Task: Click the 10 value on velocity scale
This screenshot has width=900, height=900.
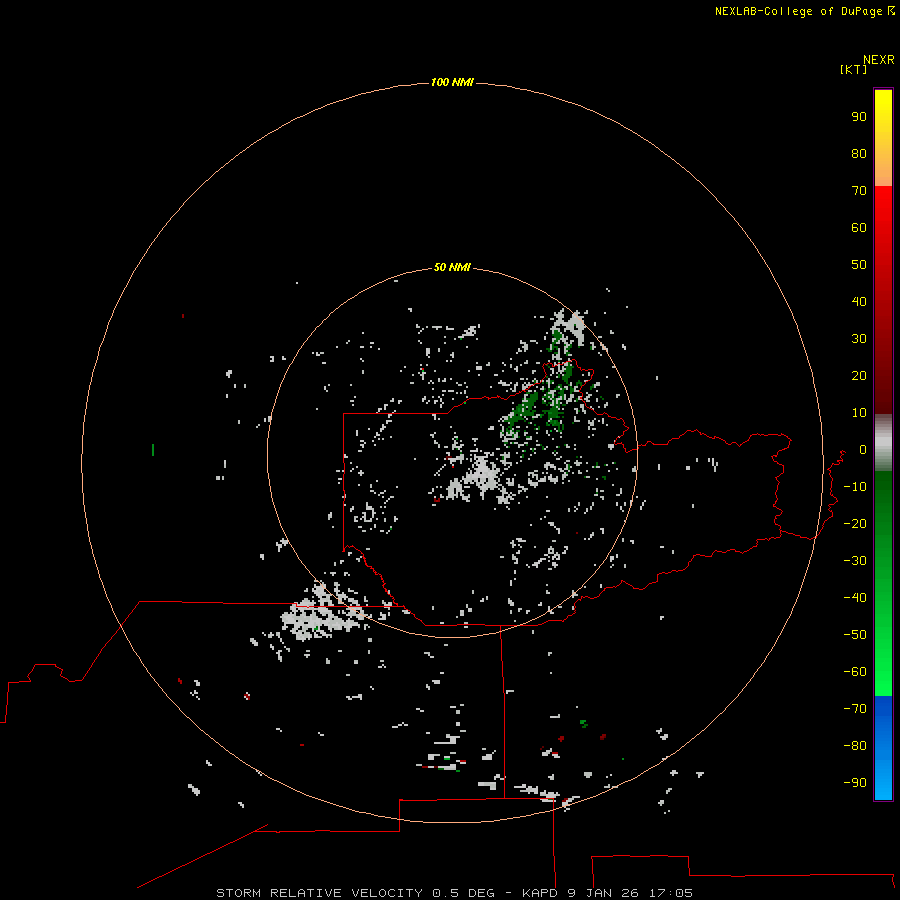Action: (x=859, y=413)
